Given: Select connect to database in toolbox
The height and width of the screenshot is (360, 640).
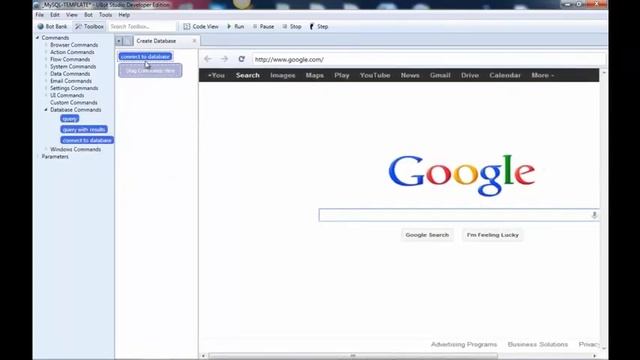Looking at the screenshot, I should (87, 140).
